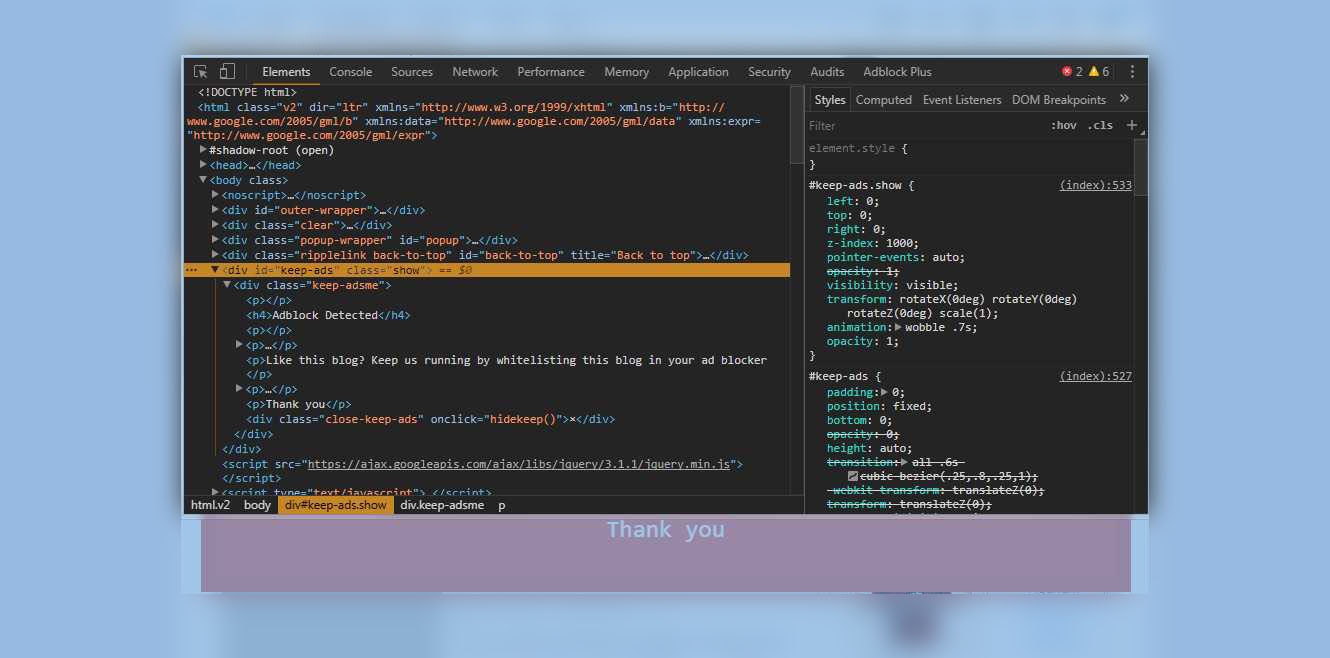
Task: Expand the noscript element node
Action: tap(216, 195)
